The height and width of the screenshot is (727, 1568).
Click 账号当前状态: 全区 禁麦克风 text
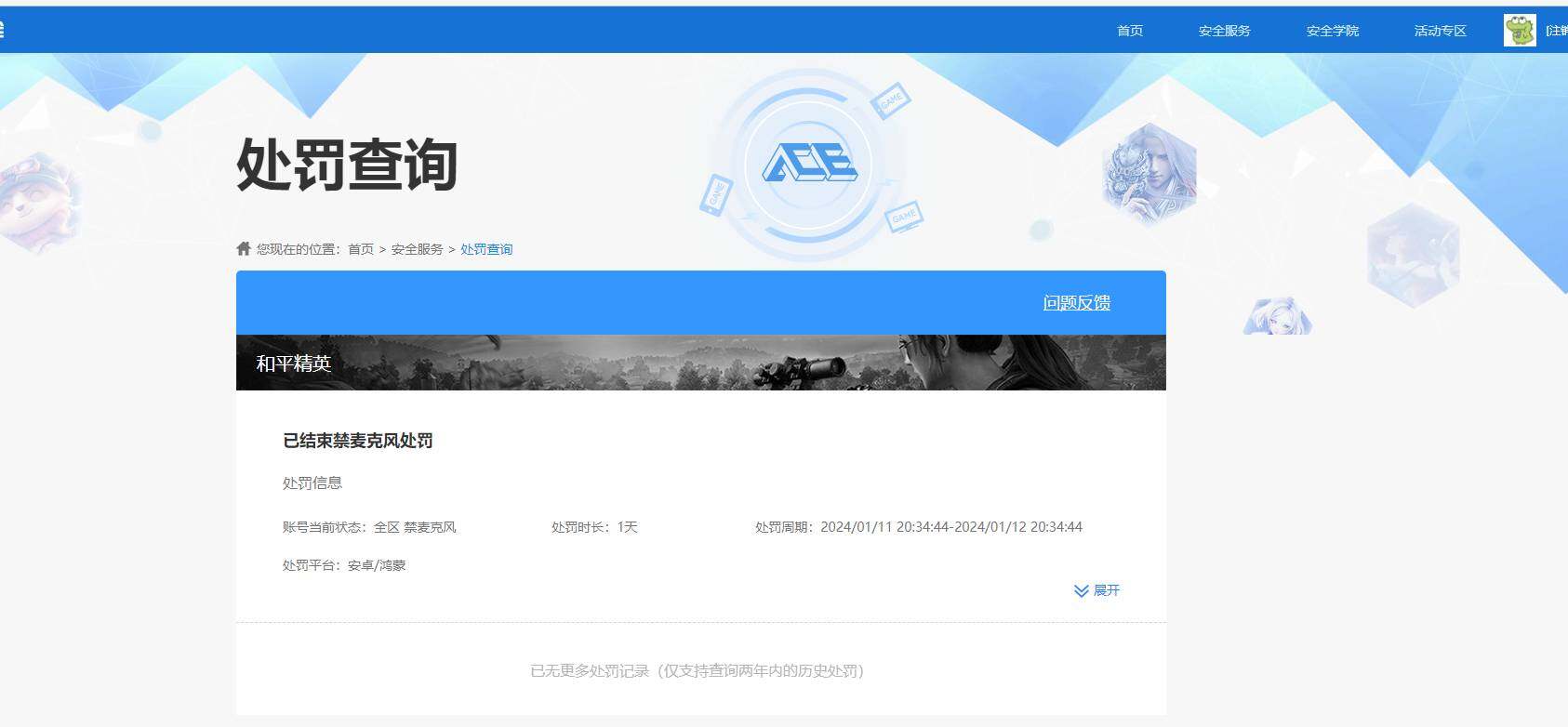[x=369, y=527]
